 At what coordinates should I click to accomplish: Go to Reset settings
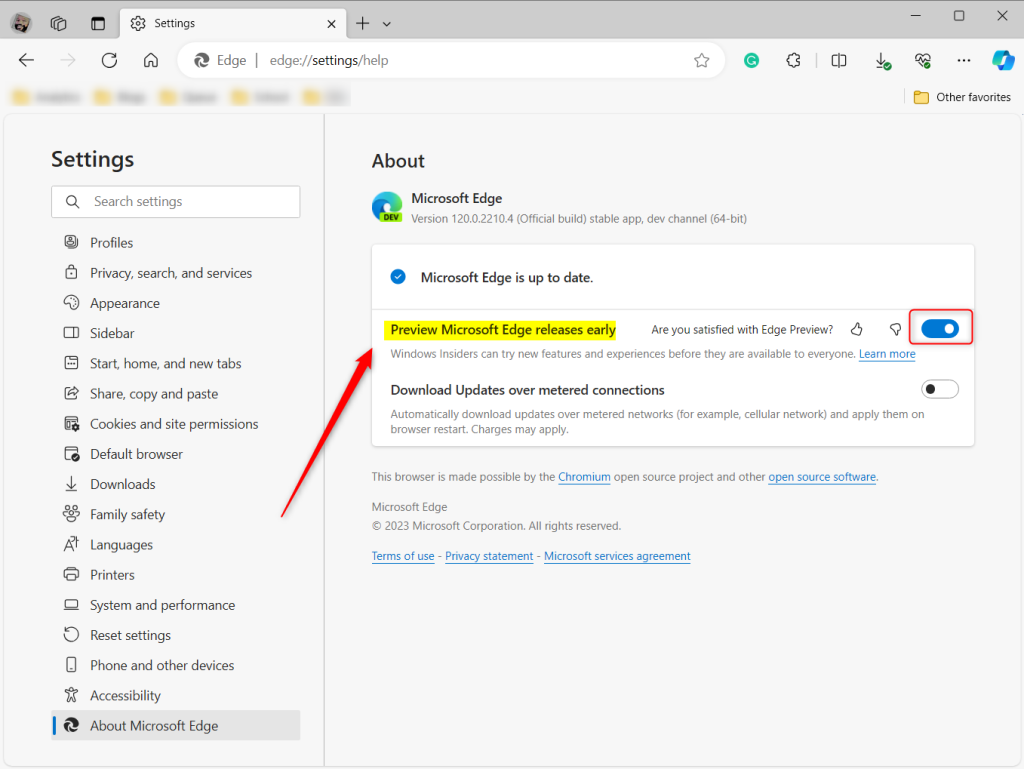[x=176, y=635]
